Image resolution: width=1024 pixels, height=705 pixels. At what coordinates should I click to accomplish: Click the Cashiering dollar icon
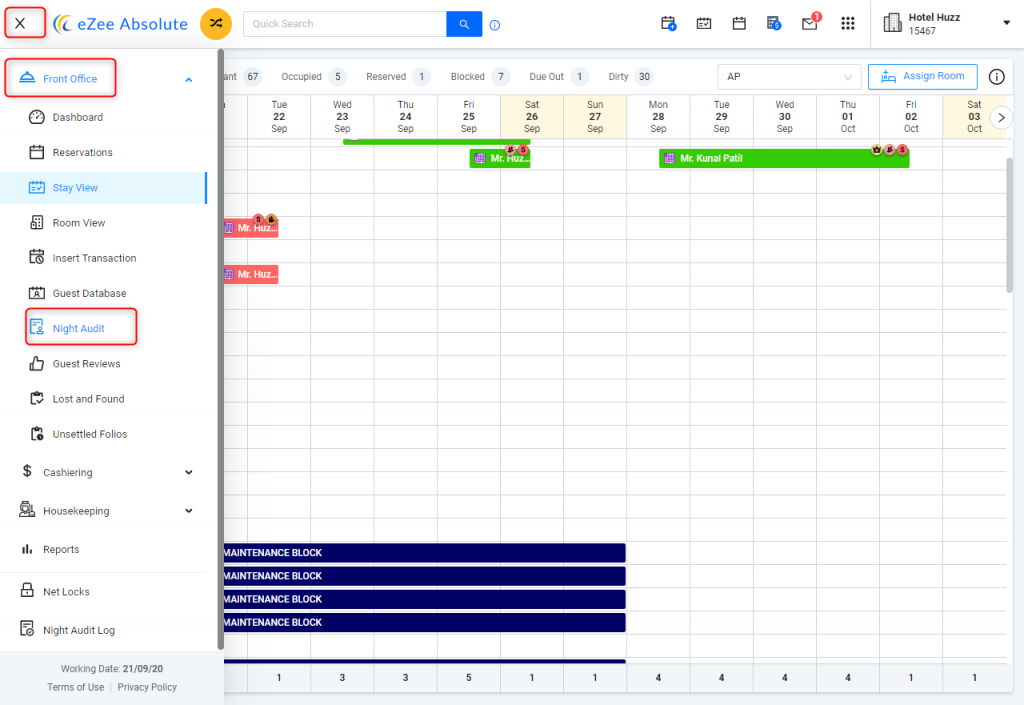pyautogui.click(x=27, y=471)
